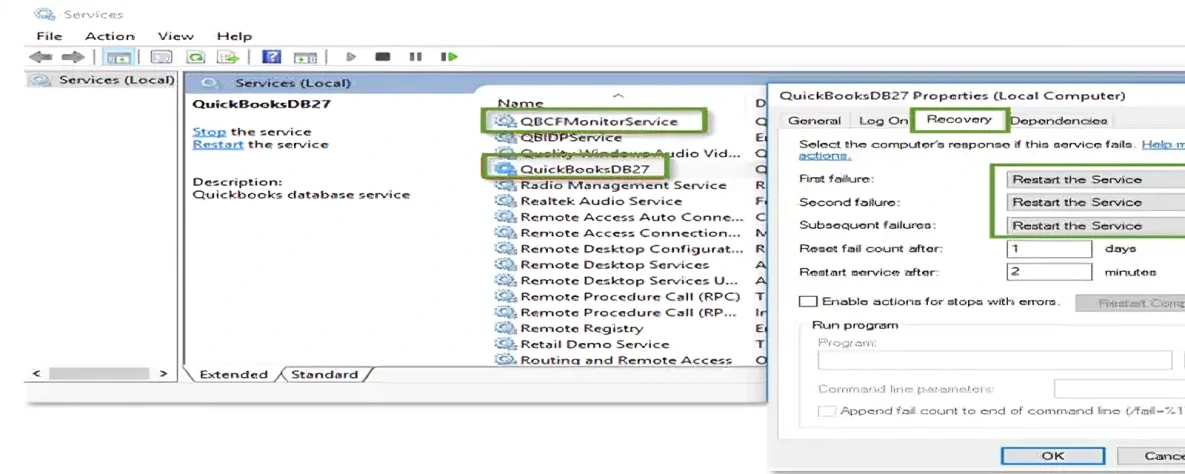Click the Restart Service green icon

click(x=450, y=57)
